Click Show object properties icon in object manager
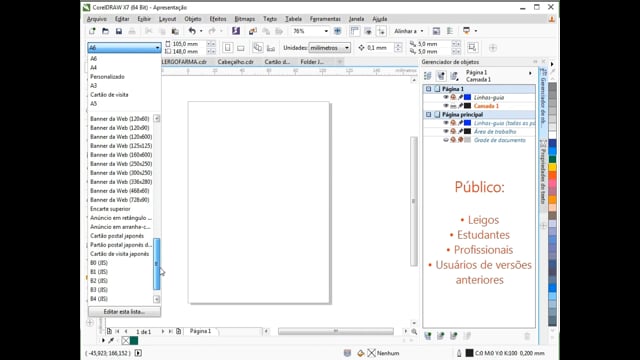 427,76
